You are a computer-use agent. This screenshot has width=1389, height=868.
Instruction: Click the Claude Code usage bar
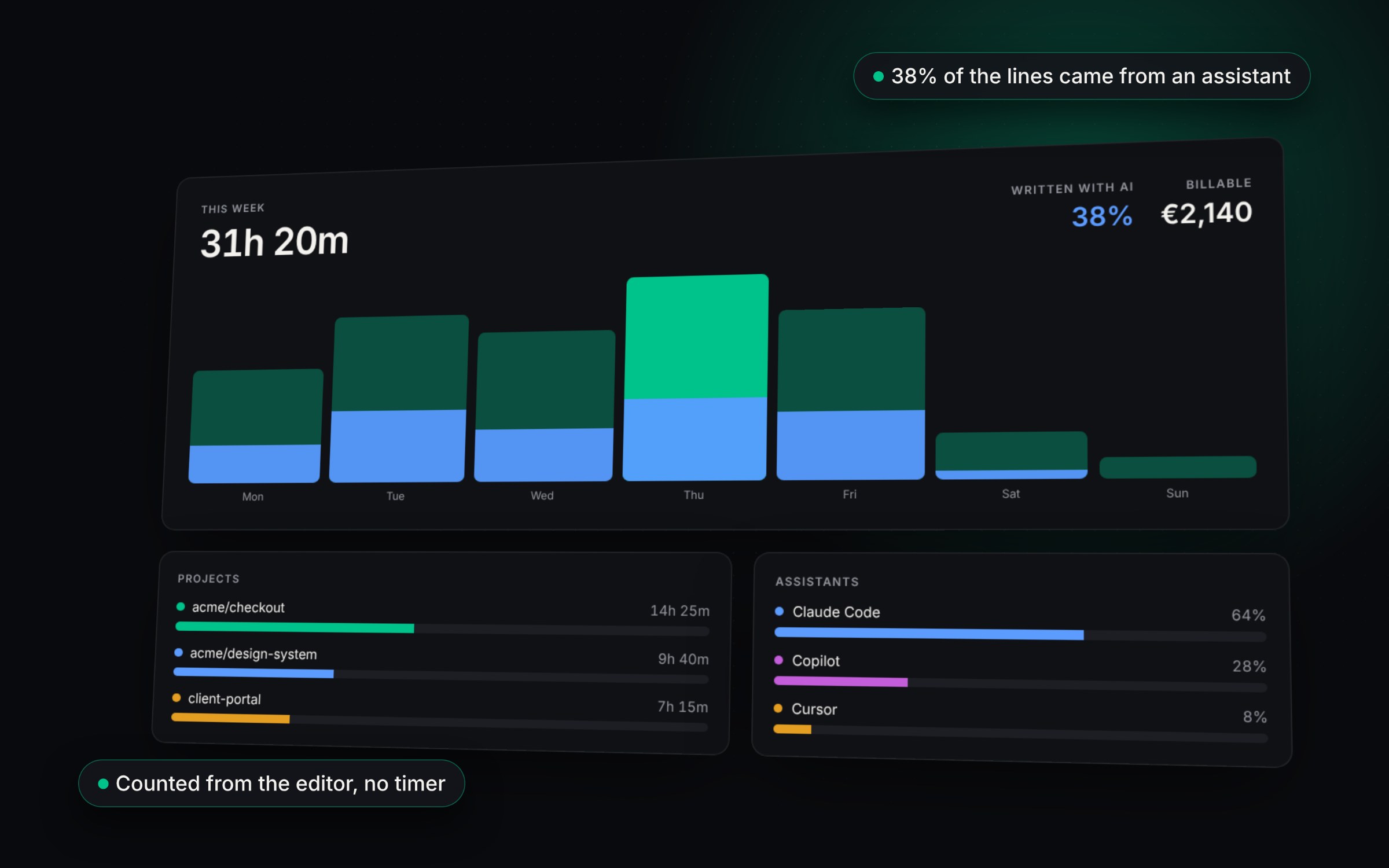click(929, 634)
